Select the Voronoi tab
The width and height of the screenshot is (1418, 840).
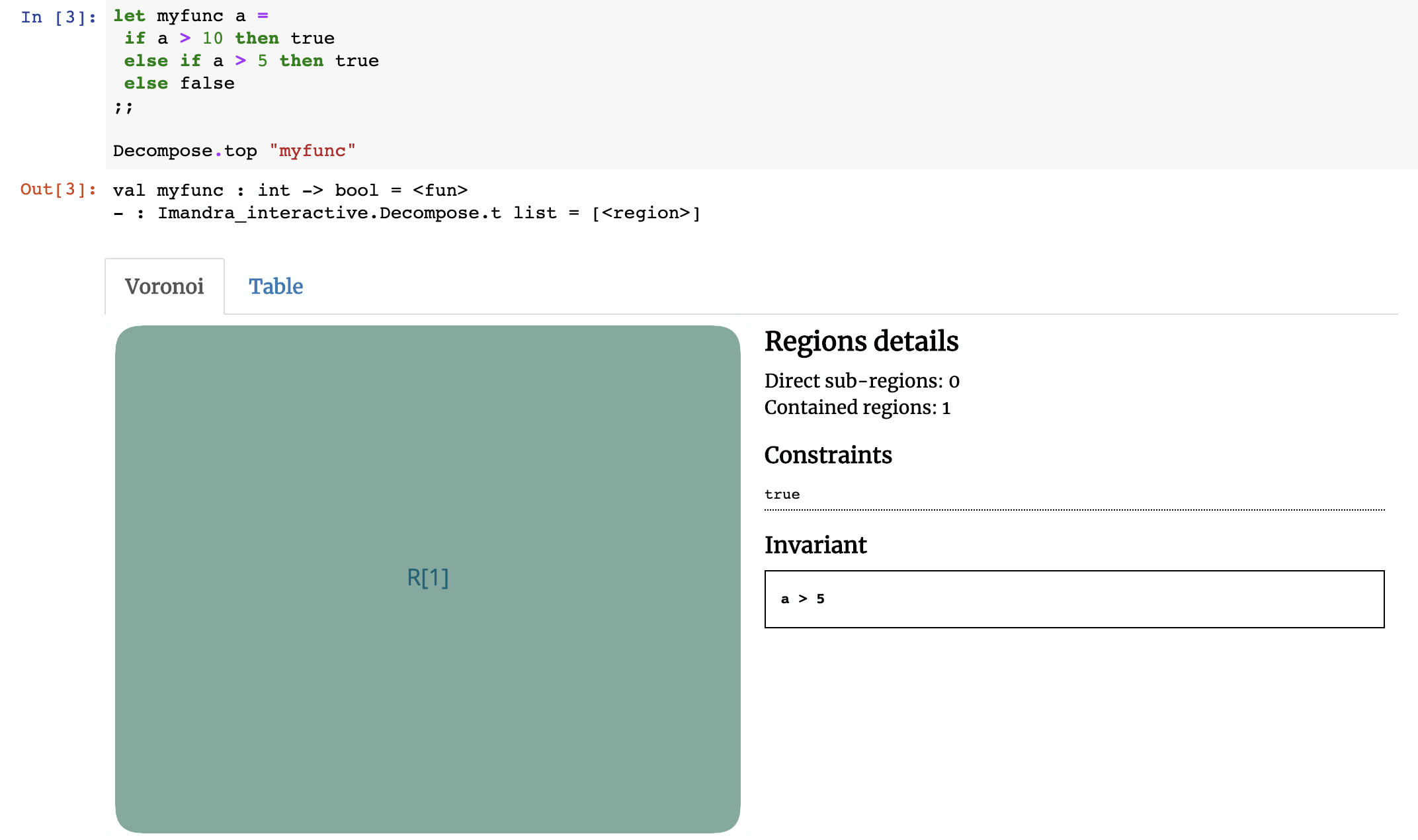click(164, 286)
